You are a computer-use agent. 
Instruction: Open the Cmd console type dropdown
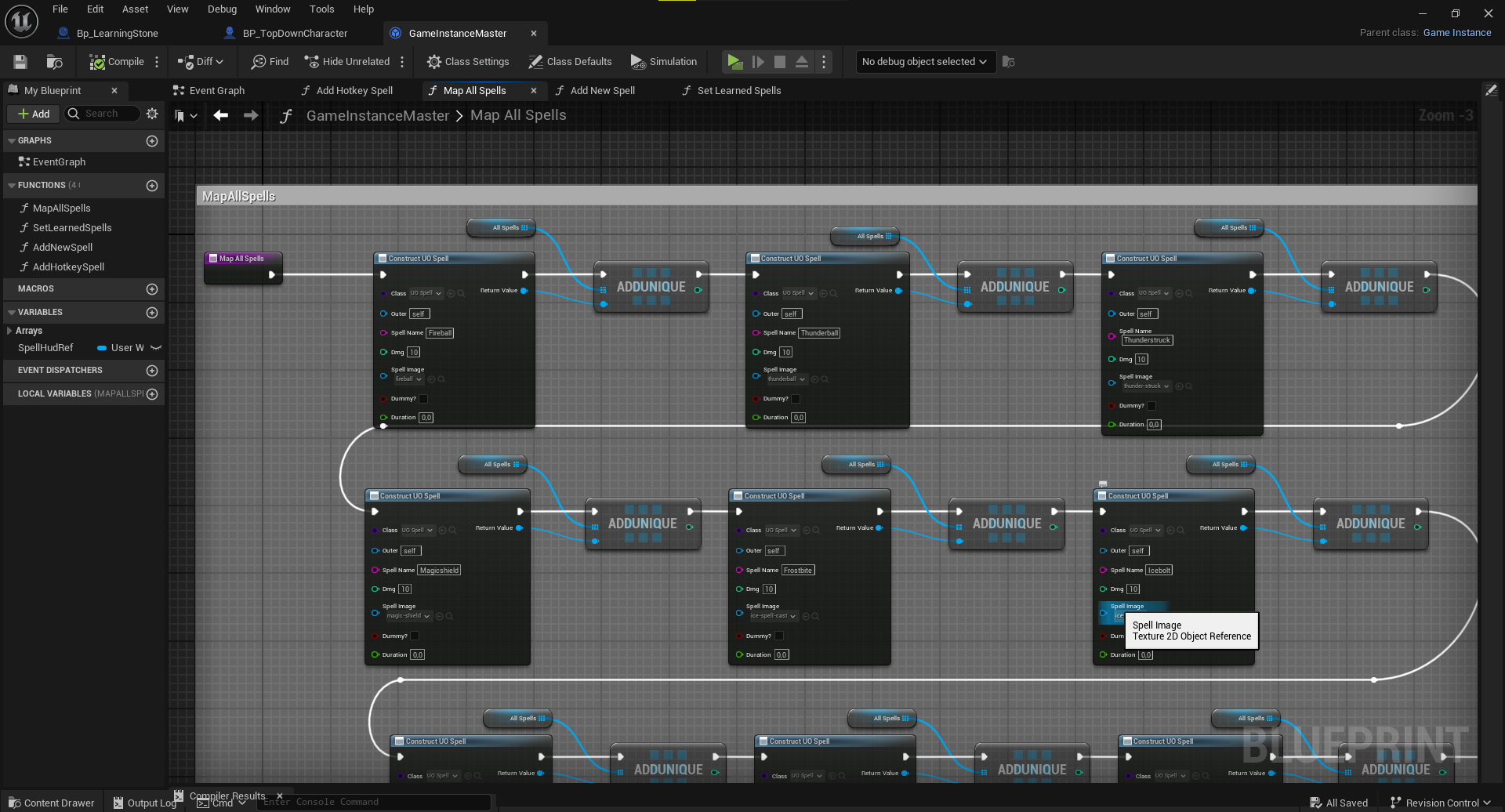pyautogui.click(x=222, y=803)
